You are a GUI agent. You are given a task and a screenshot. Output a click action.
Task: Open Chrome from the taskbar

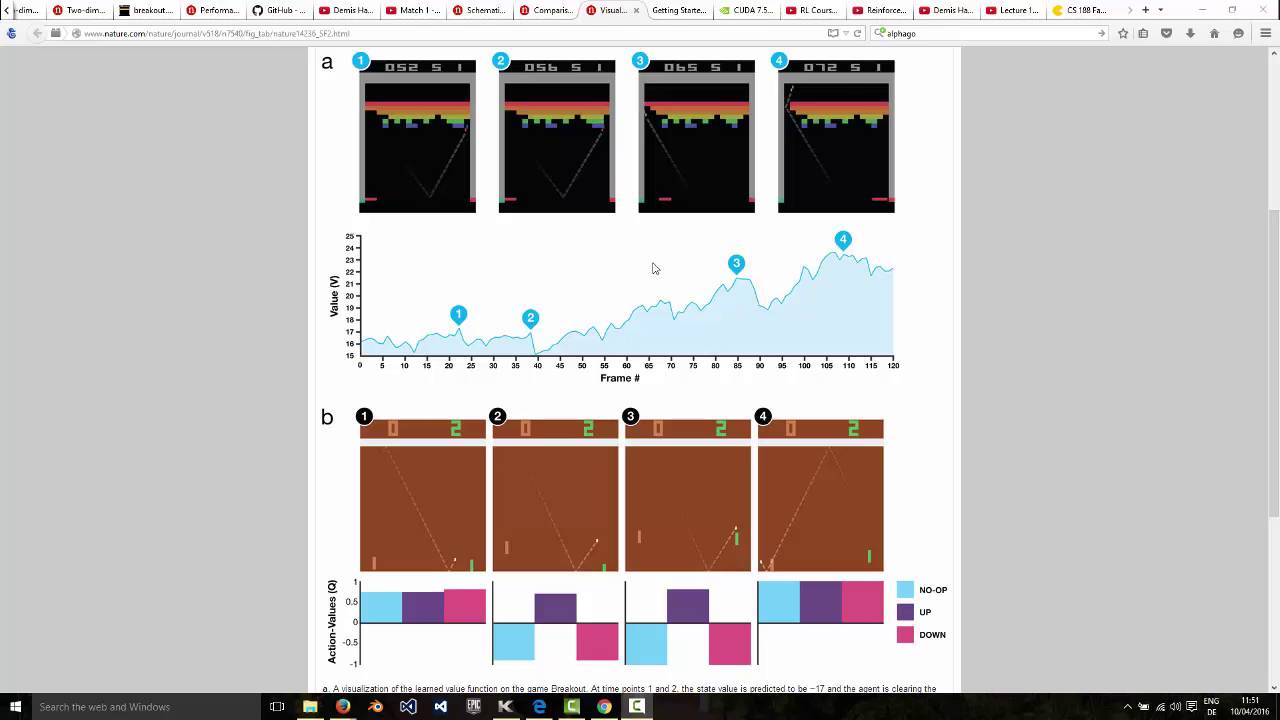pyautogui.click(x=604, y=706)
